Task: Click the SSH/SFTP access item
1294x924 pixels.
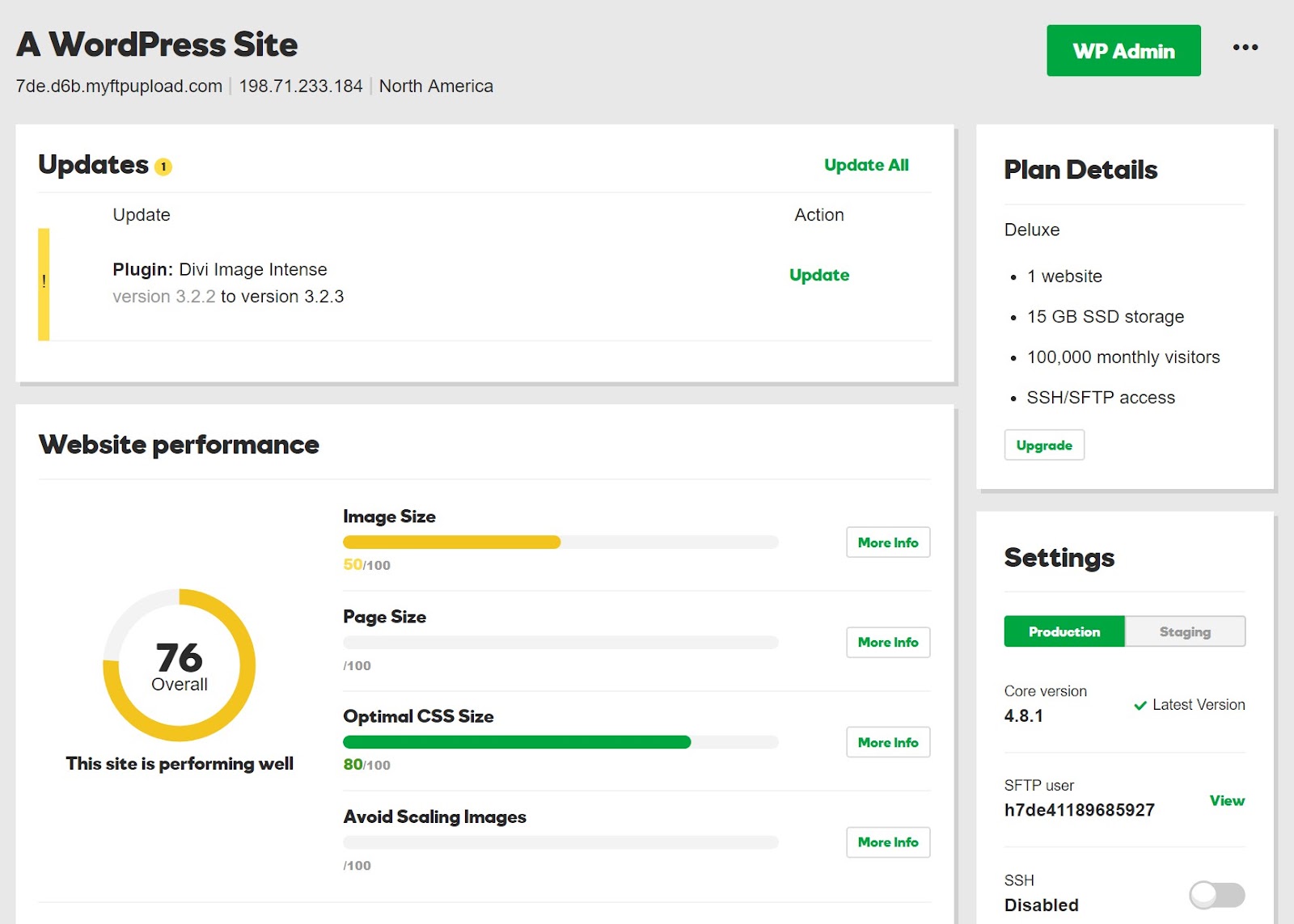Action: (x=1101, y=398)
